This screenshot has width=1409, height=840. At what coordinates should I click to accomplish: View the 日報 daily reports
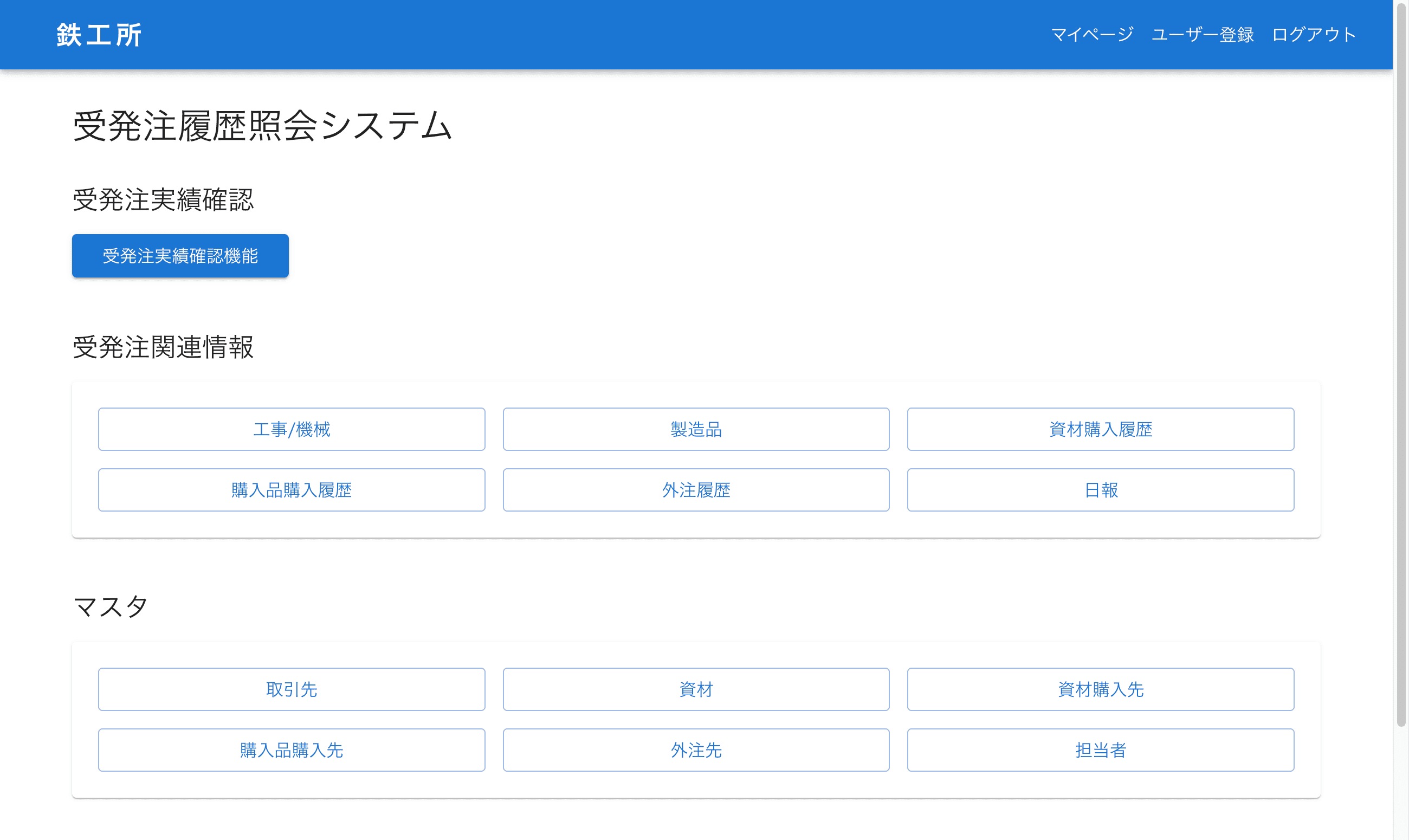click(1100, 490)
